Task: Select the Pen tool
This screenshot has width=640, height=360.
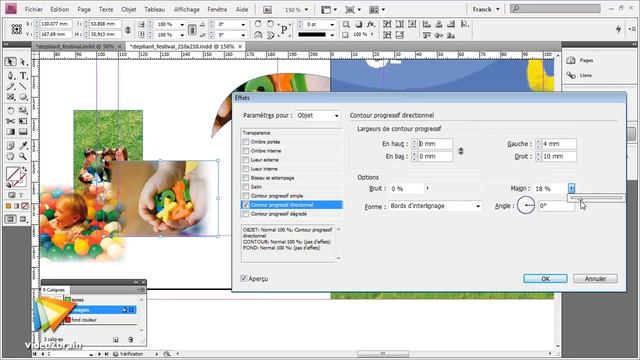Action: (10, 76)
